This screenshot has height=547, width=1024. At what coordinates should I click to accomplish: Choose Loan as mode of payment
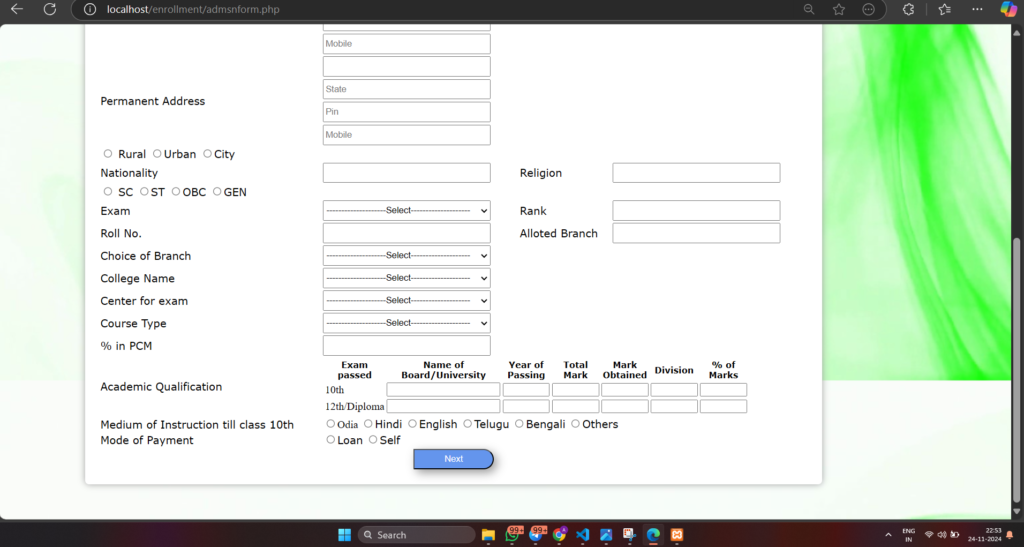tap(330, 440)
